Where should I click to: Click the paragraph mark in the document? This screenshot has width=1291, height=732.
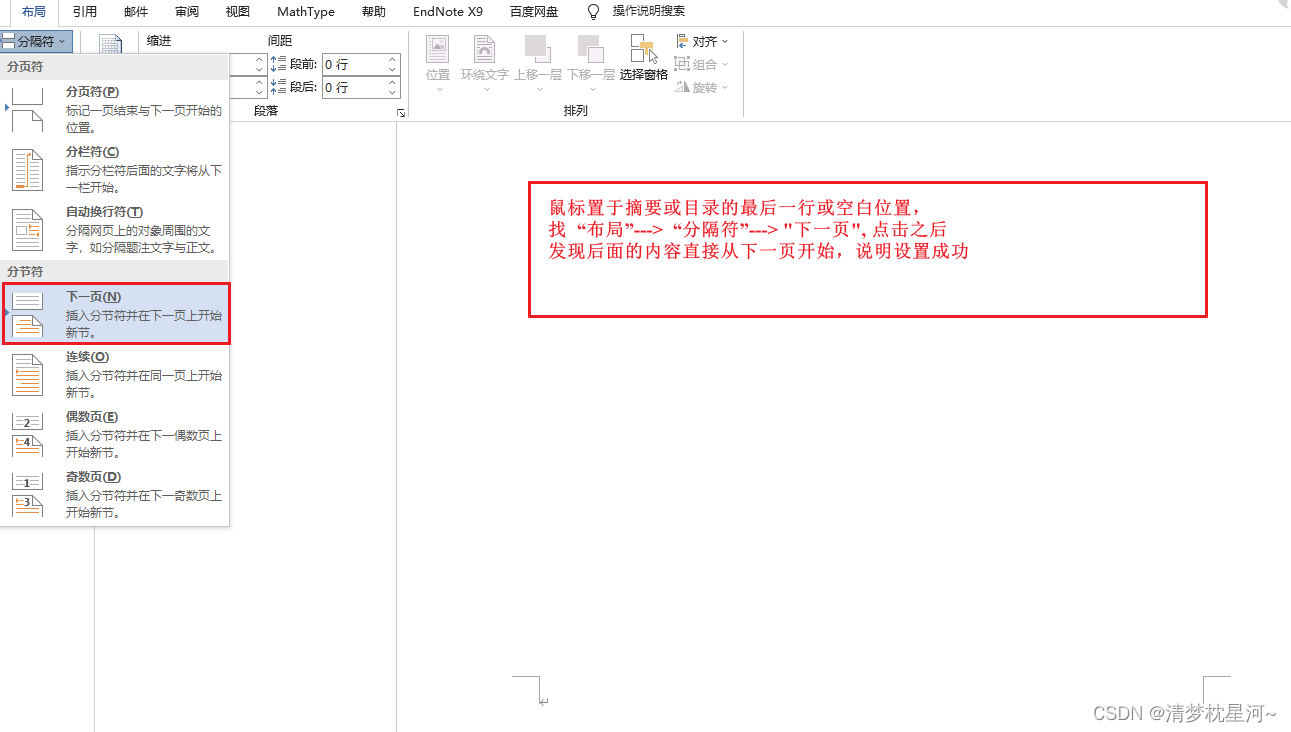[x=543, y=703]
